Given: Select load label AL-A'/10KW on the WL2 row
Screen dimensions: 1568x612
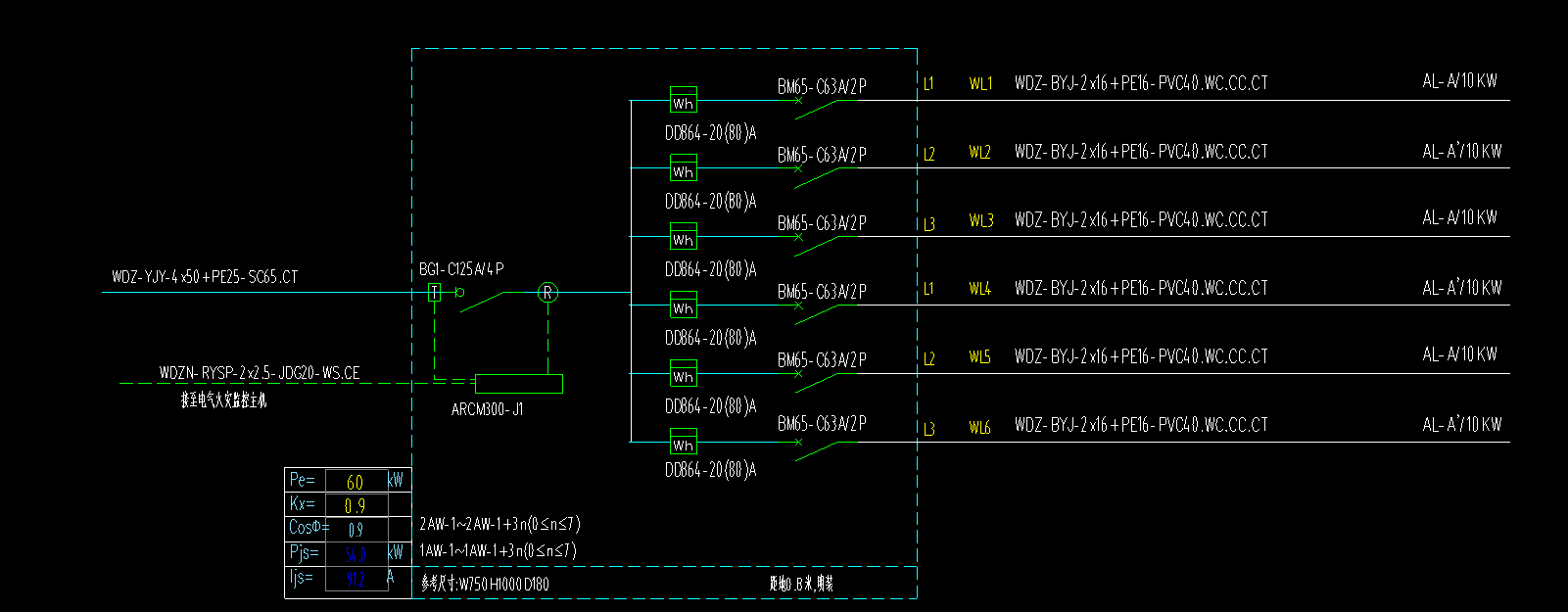Looking at the screenshot, I should click(x=1462, y=151).
